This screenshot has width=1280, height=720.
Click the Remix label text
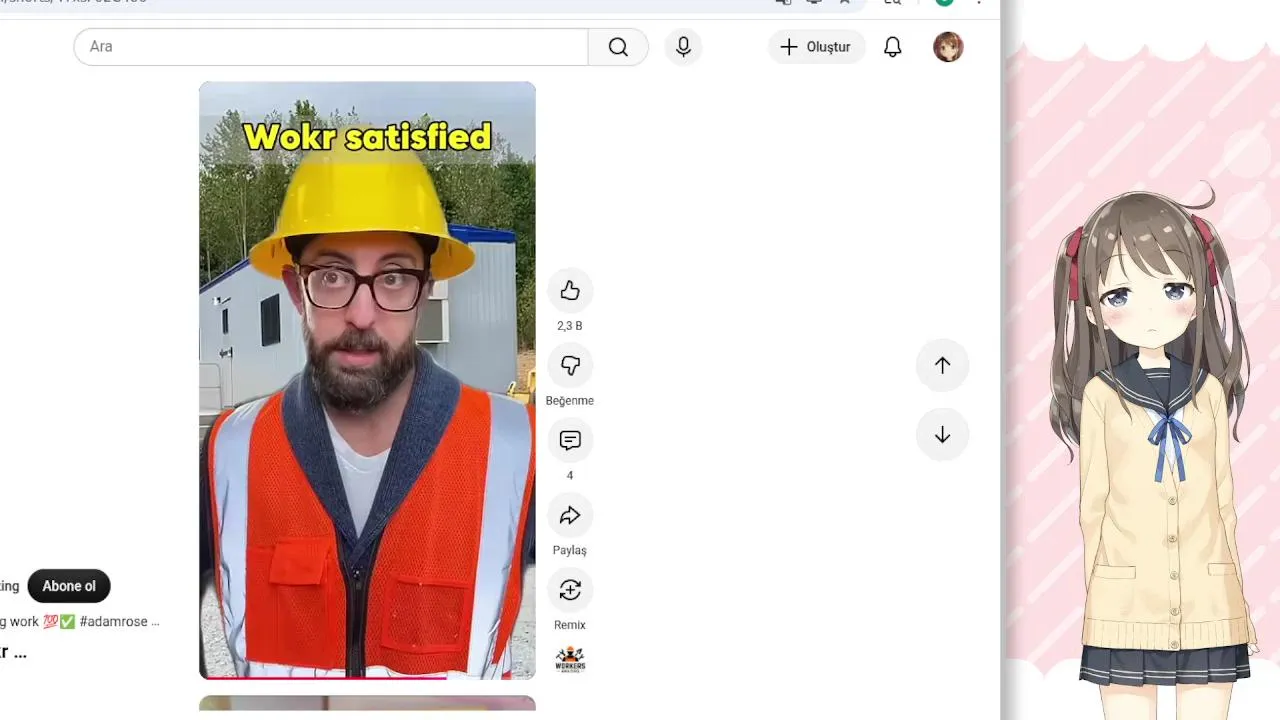(570, 625)
